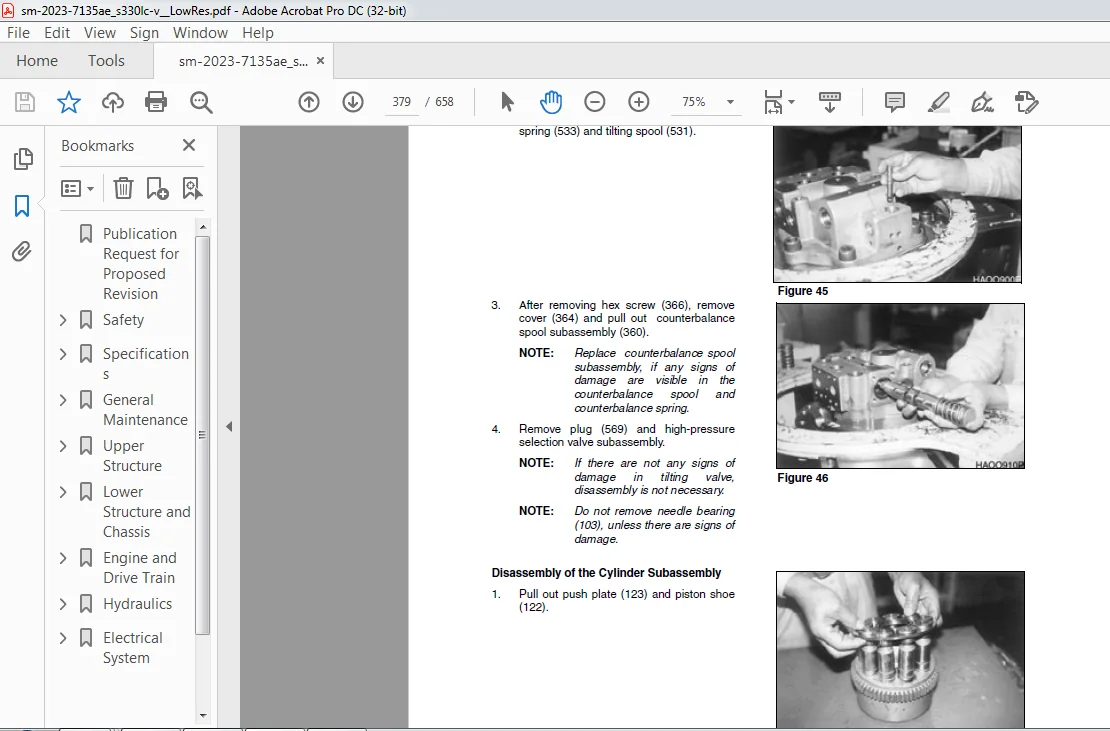Expand the Electrical System bookmark

point(63,638)
